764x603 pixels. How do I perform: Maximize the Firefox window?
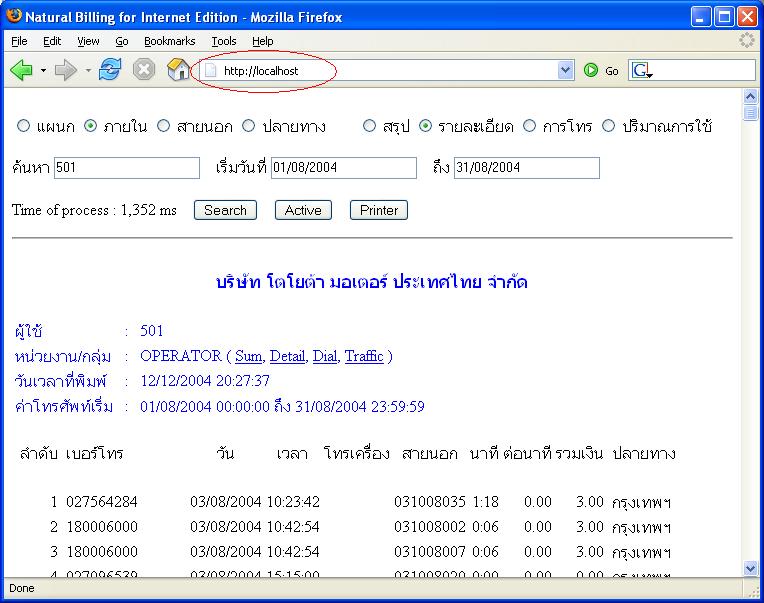pos(724,17)
